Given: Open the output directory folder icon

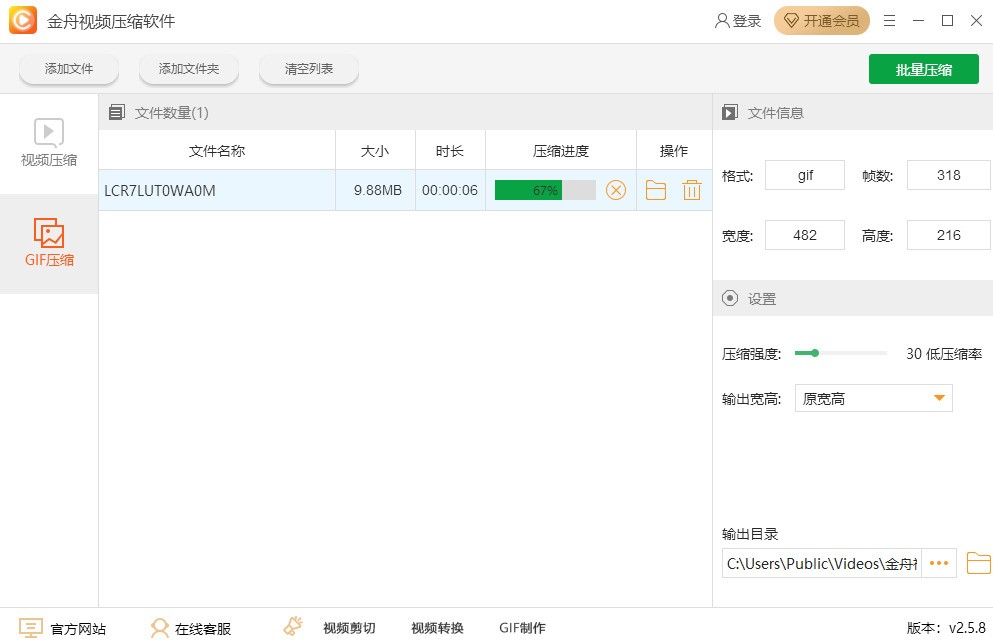Looking at the screenshot, I should coord(978,563).
